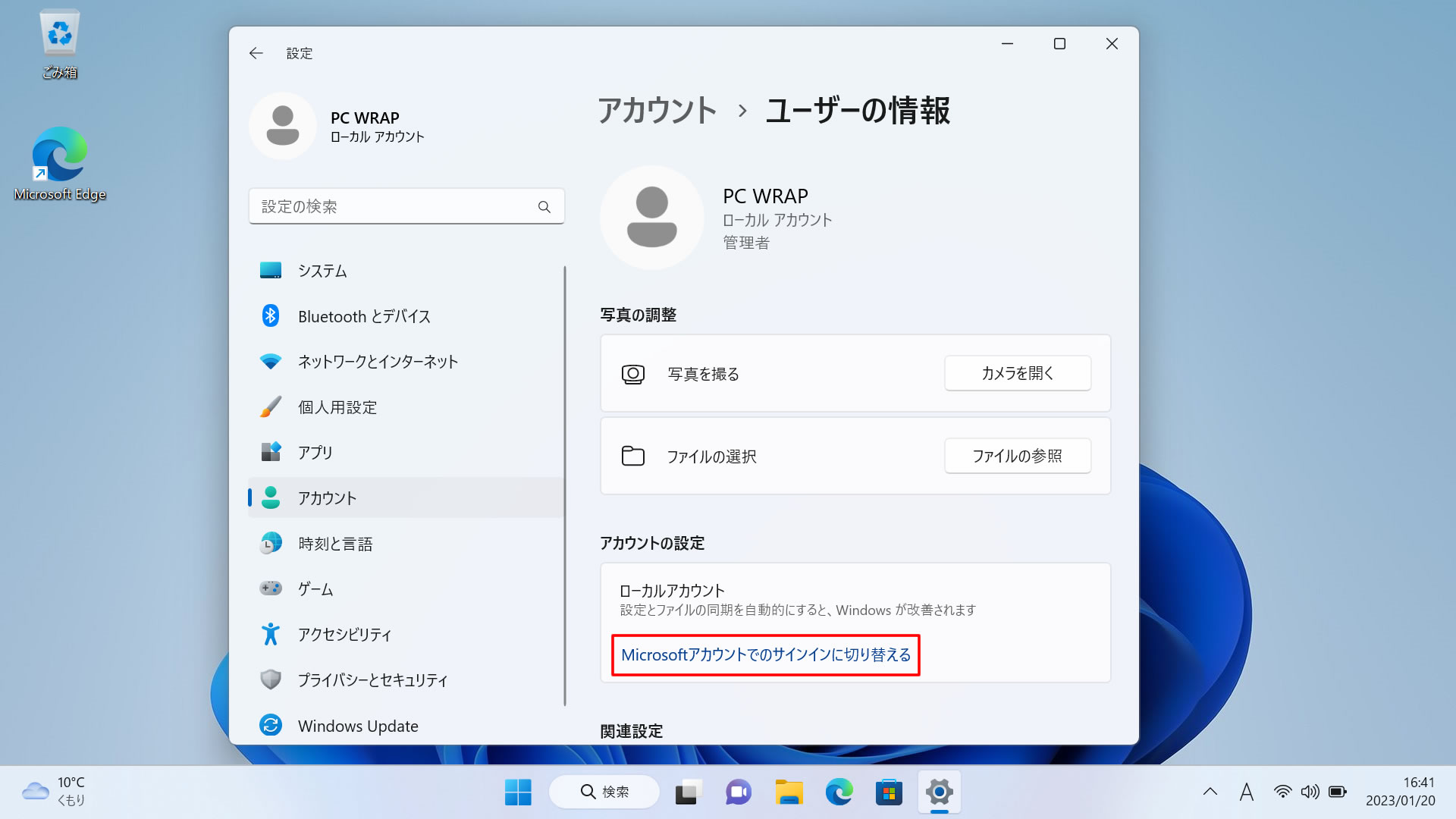Open File Explorer from the taskbar

(789, 792)
